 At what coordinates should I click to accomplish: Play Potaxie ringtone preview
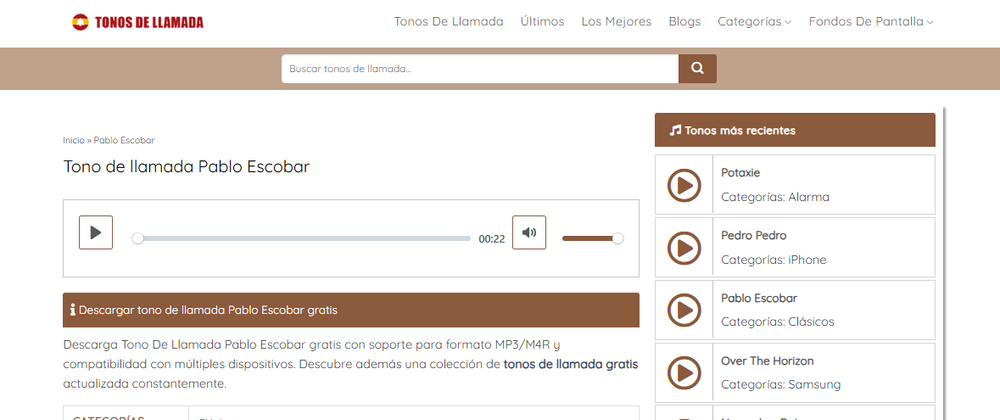coord(684,185)
